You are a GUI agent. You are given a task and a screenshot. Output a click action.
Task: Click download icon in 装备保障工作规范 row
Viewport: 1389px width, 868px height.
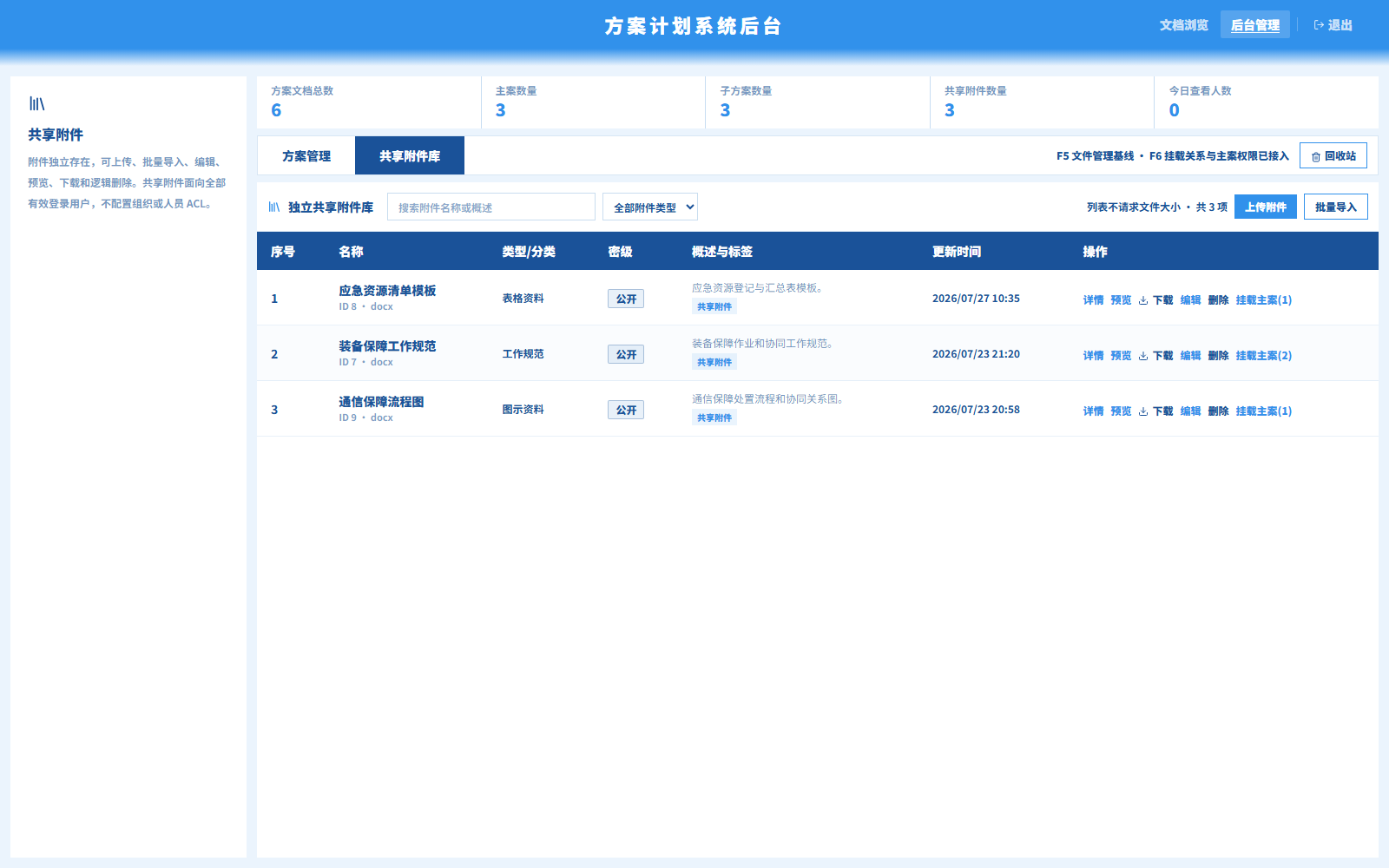click(1143, 356)
